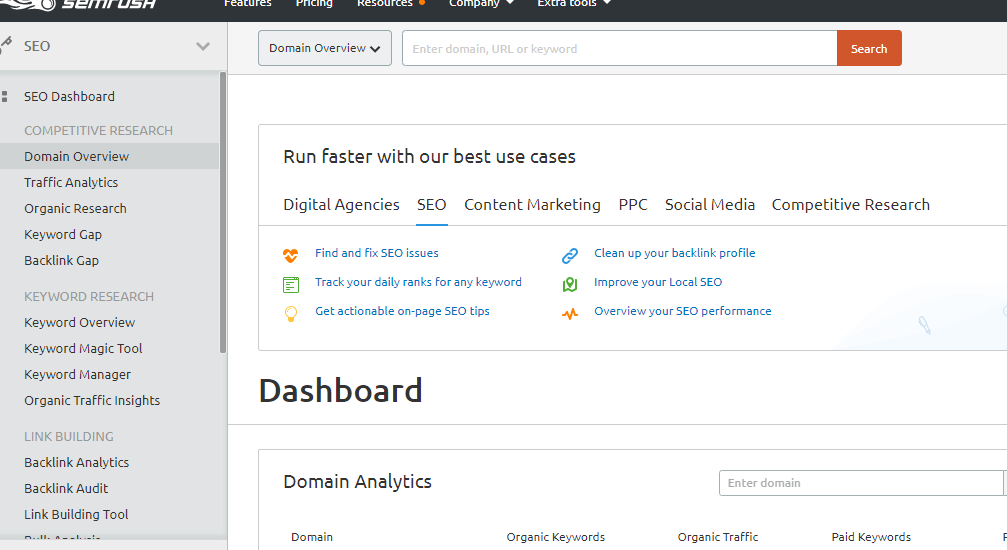This screenshot has width=1007, height=550.
Task: Click the Organic Keywords column header
Action: click(556, 537)
